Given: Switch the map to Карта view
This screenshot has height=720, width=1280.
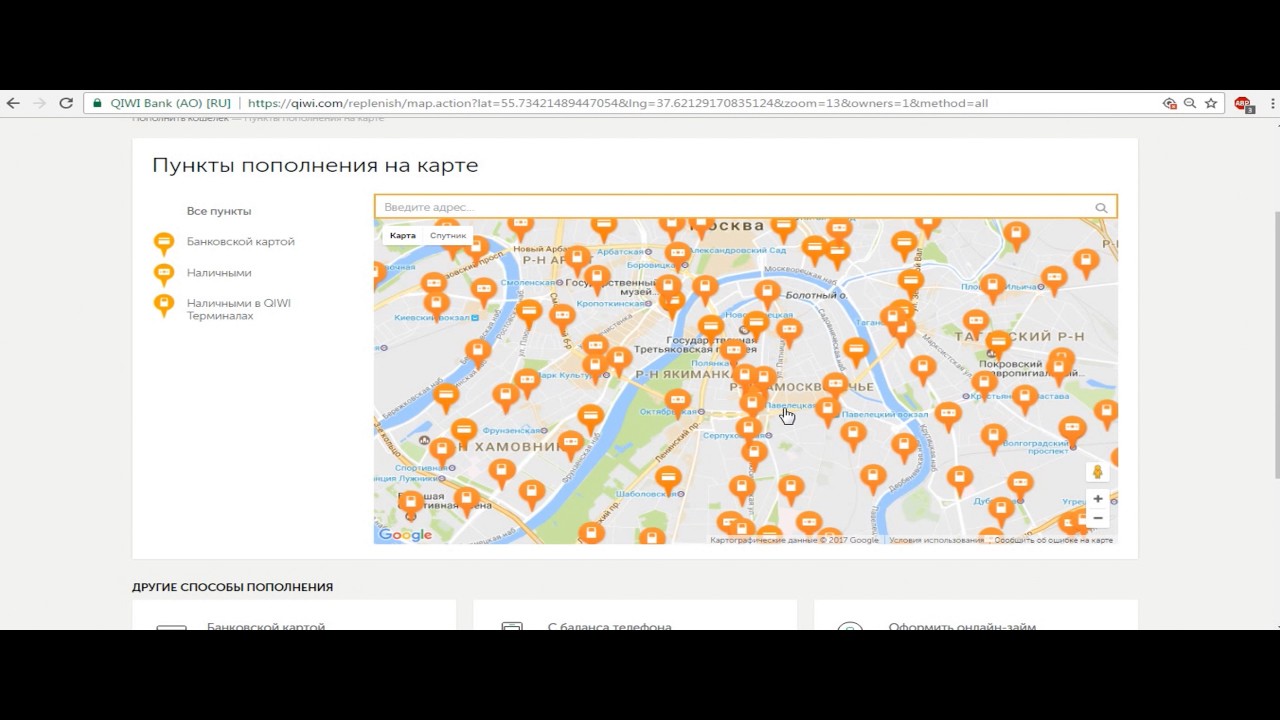Looking at the screenshot, I should pyautogui.click(x=403, y=236).
